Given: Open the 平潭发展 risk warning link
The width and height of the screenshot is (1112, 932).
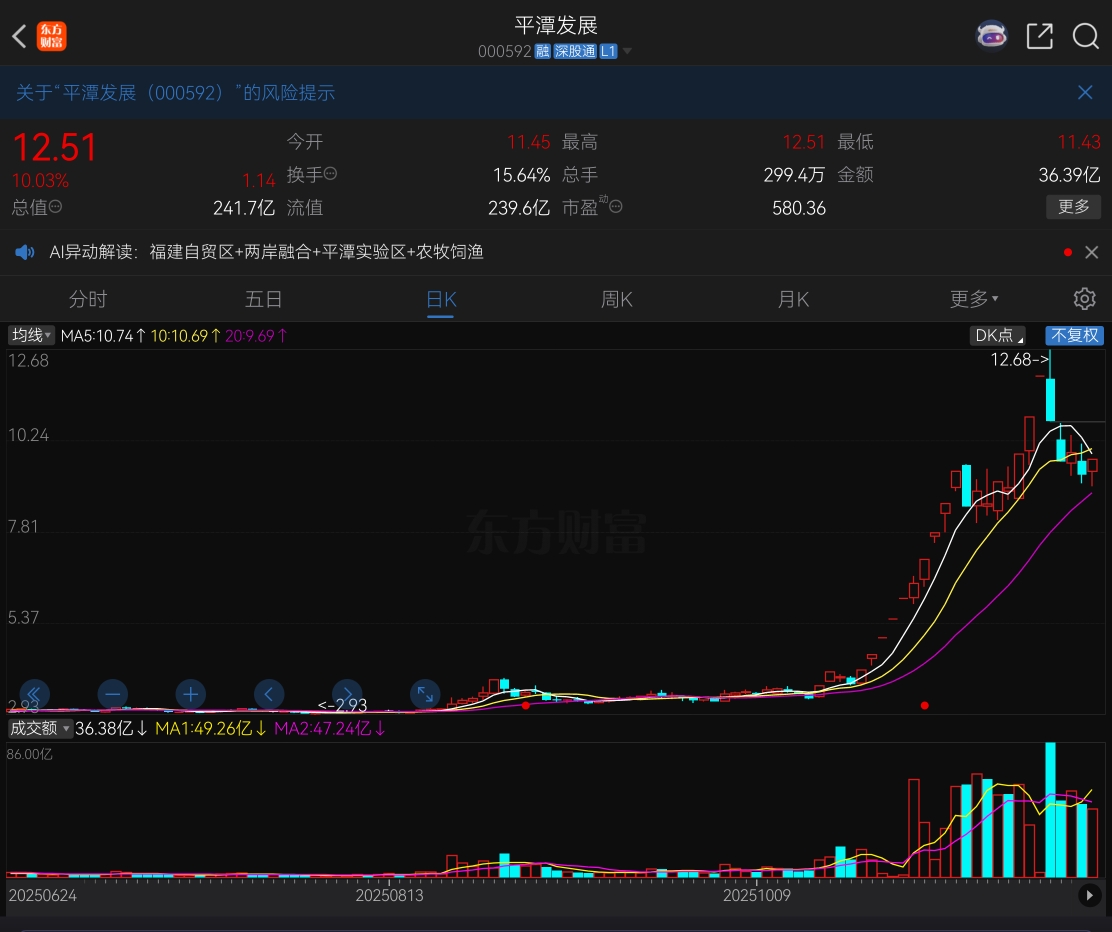Looking at the screenshot, I should click(175, 93).
